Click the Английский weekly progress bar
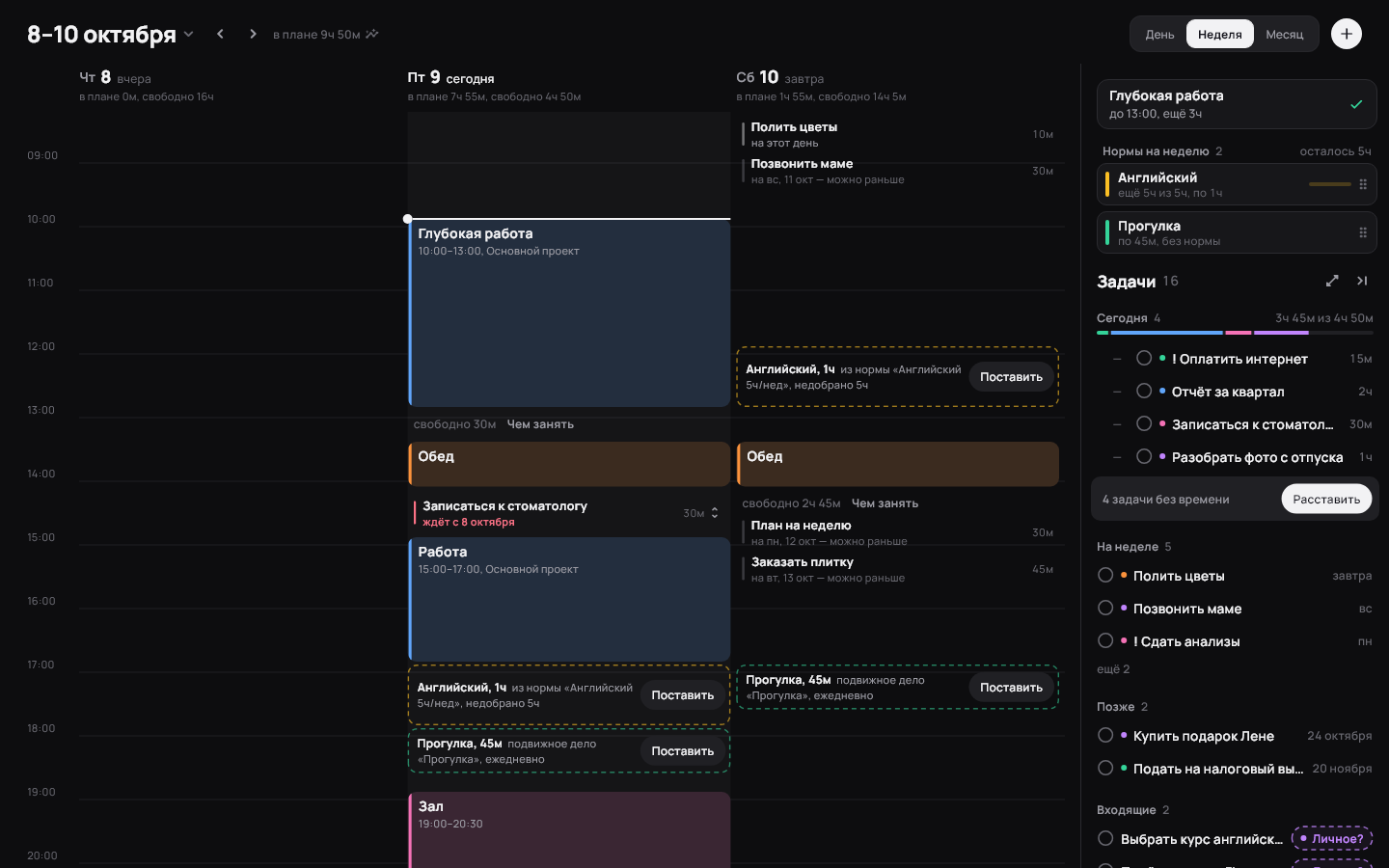The width and height of the screenshot is (1389, 868). coord(1330,184)
